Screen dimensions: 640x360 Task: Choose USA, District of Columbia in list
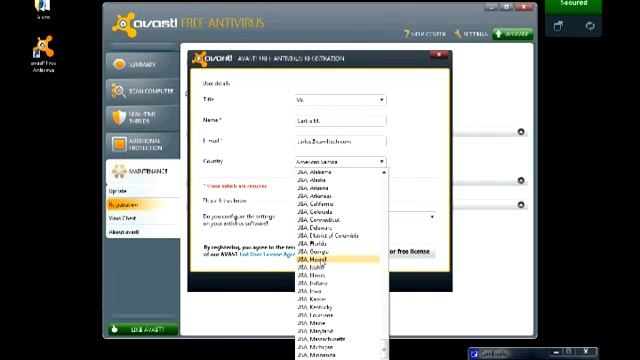pyautogui.click(x=338, y=236)
